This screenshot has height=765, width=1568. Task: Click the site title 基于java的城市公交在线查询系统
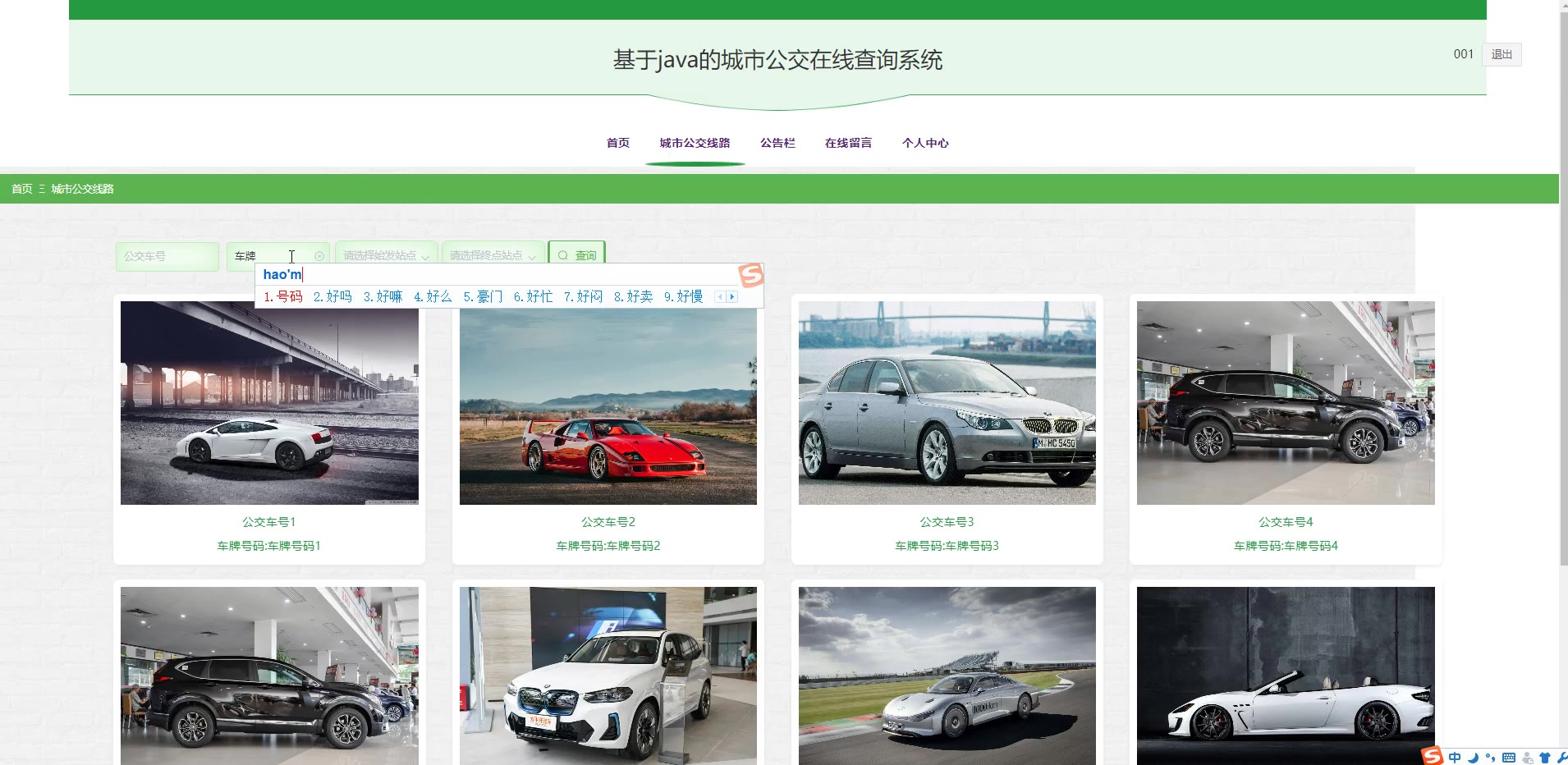coord(777,60)
